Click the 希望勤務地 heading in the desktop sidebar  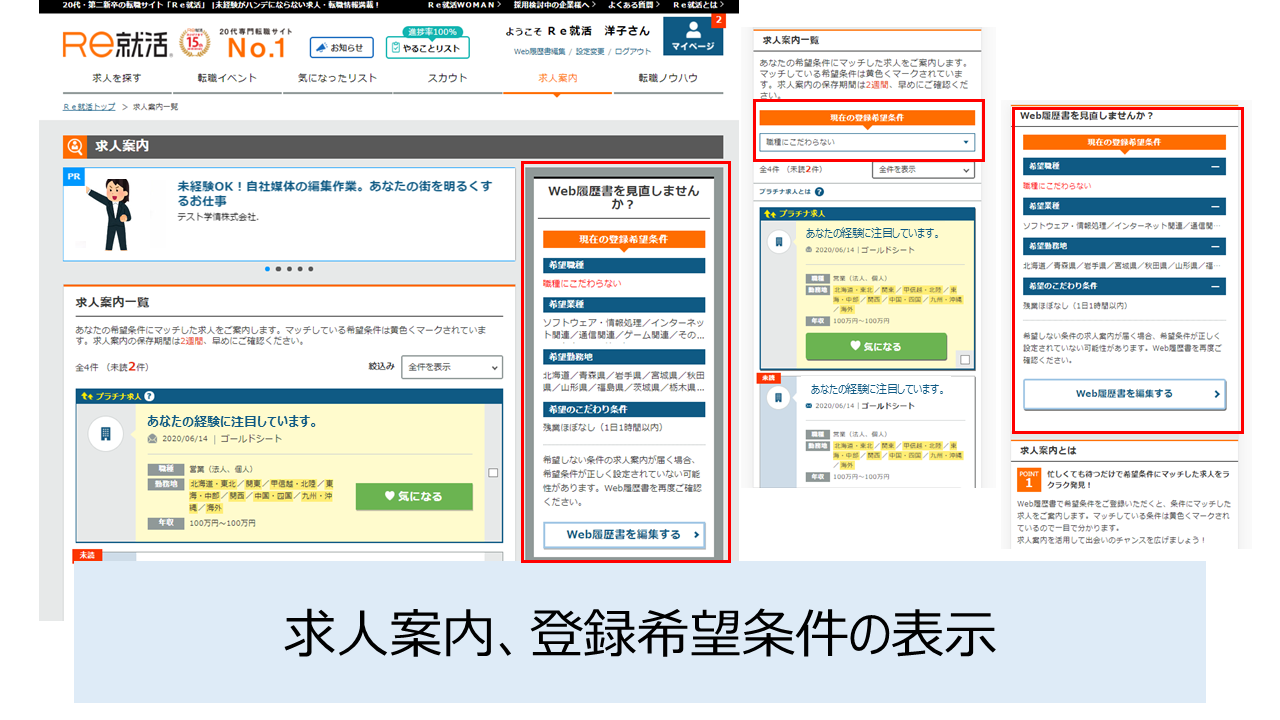624,356
